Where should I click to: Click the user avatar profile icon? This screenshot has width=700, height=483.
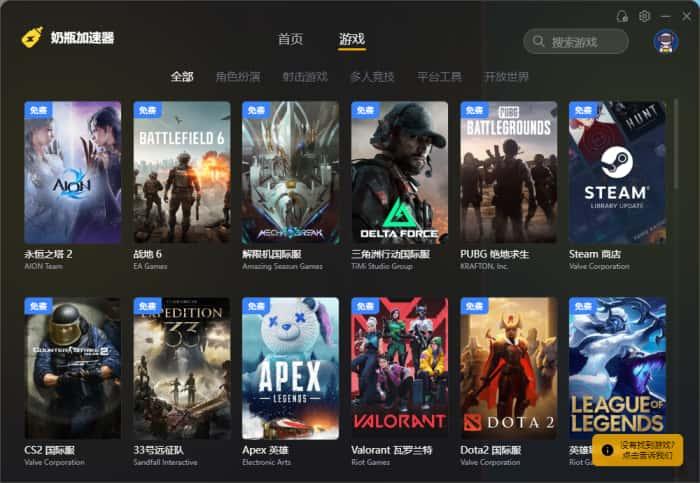click(x=666, y=42)
